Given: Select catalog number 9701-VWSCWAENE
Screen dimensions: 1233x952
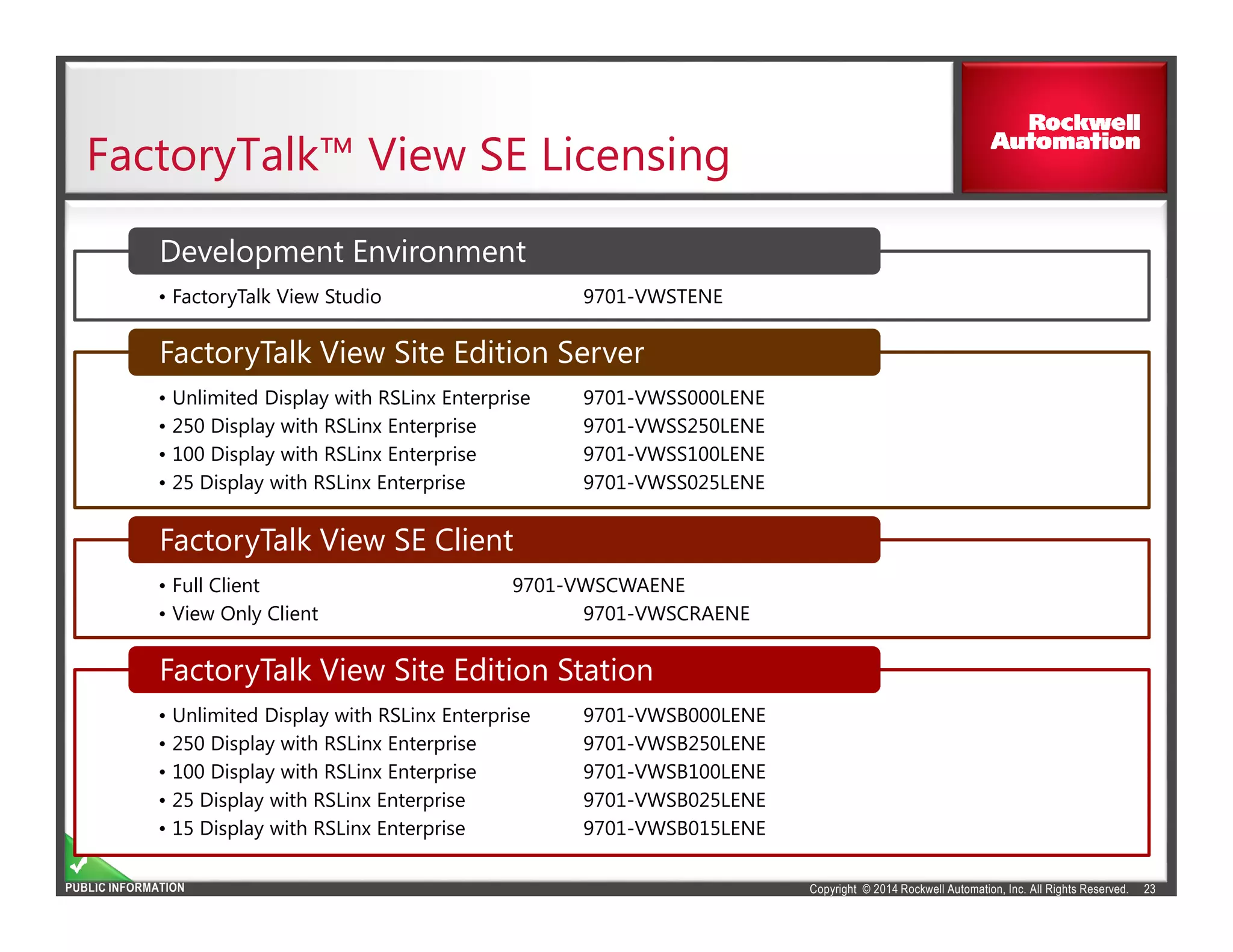Looking at the screenshot, I should click(598, 586).
